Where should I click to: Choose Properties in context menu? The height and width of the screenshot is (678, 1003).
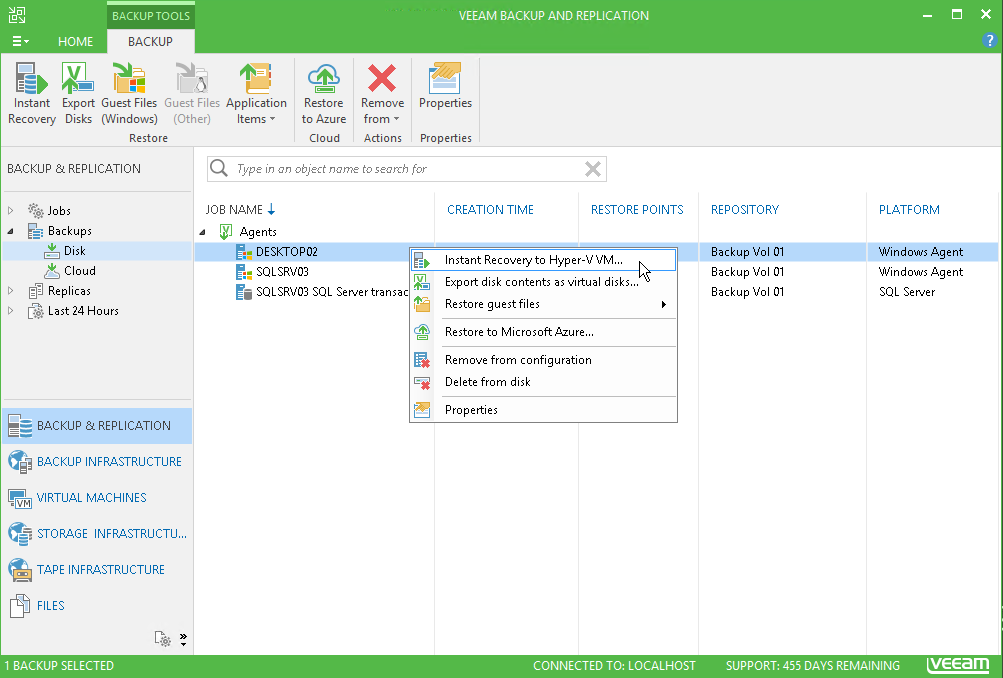coord(543,410)
